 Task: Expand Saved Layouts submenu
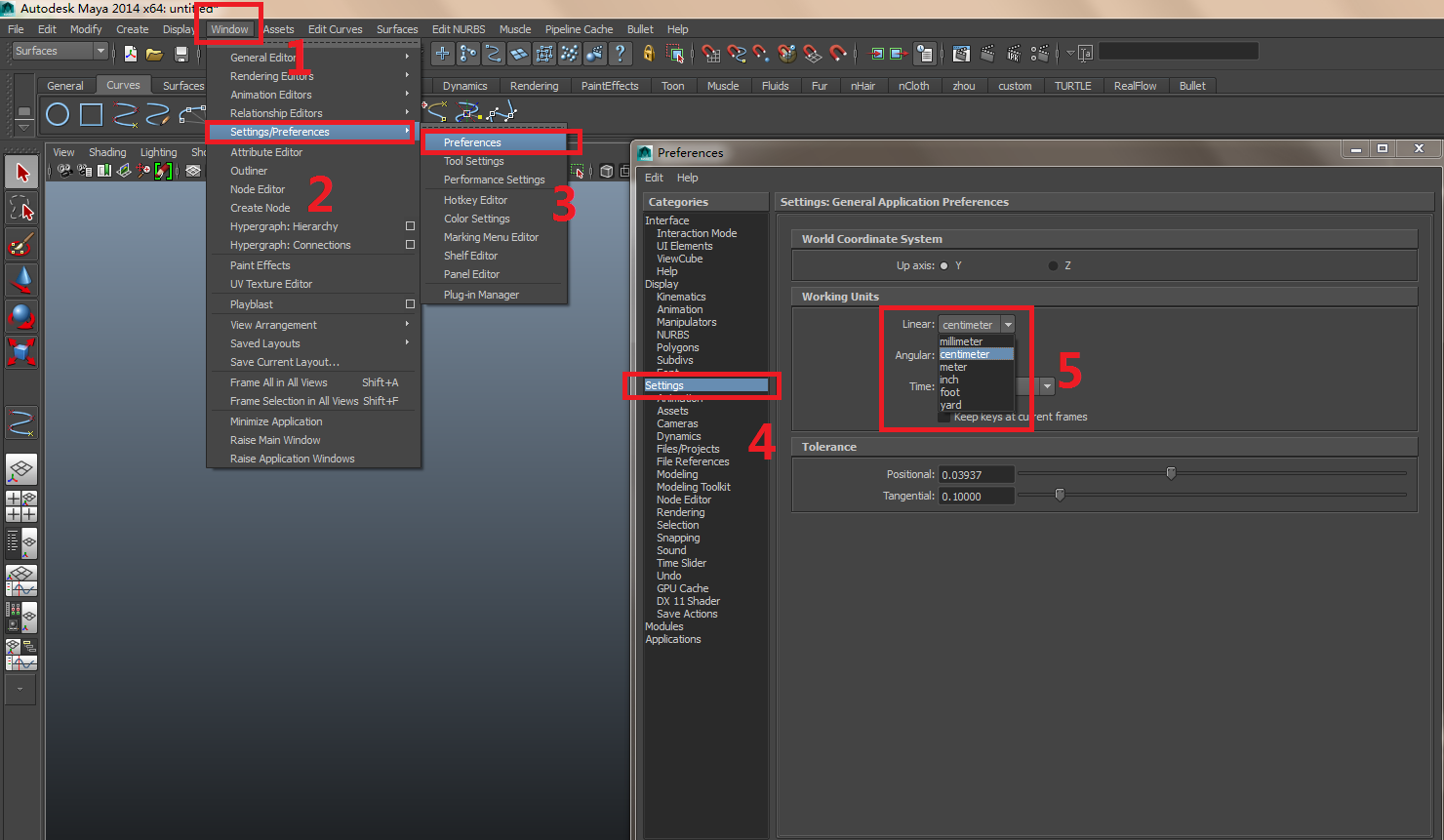(312, 343)
